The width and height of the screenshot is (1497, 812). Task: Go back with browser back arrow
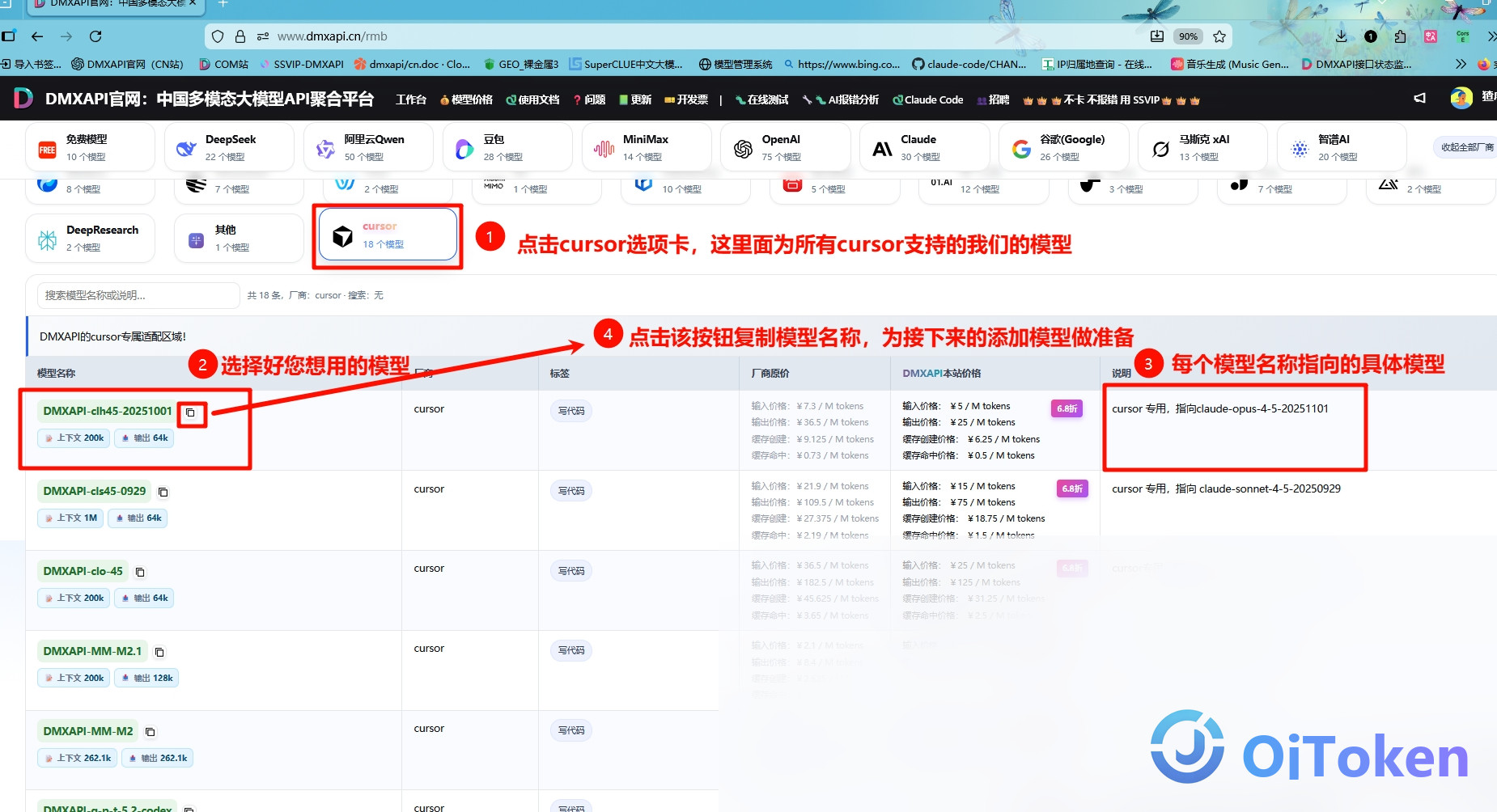pos(37,36)
